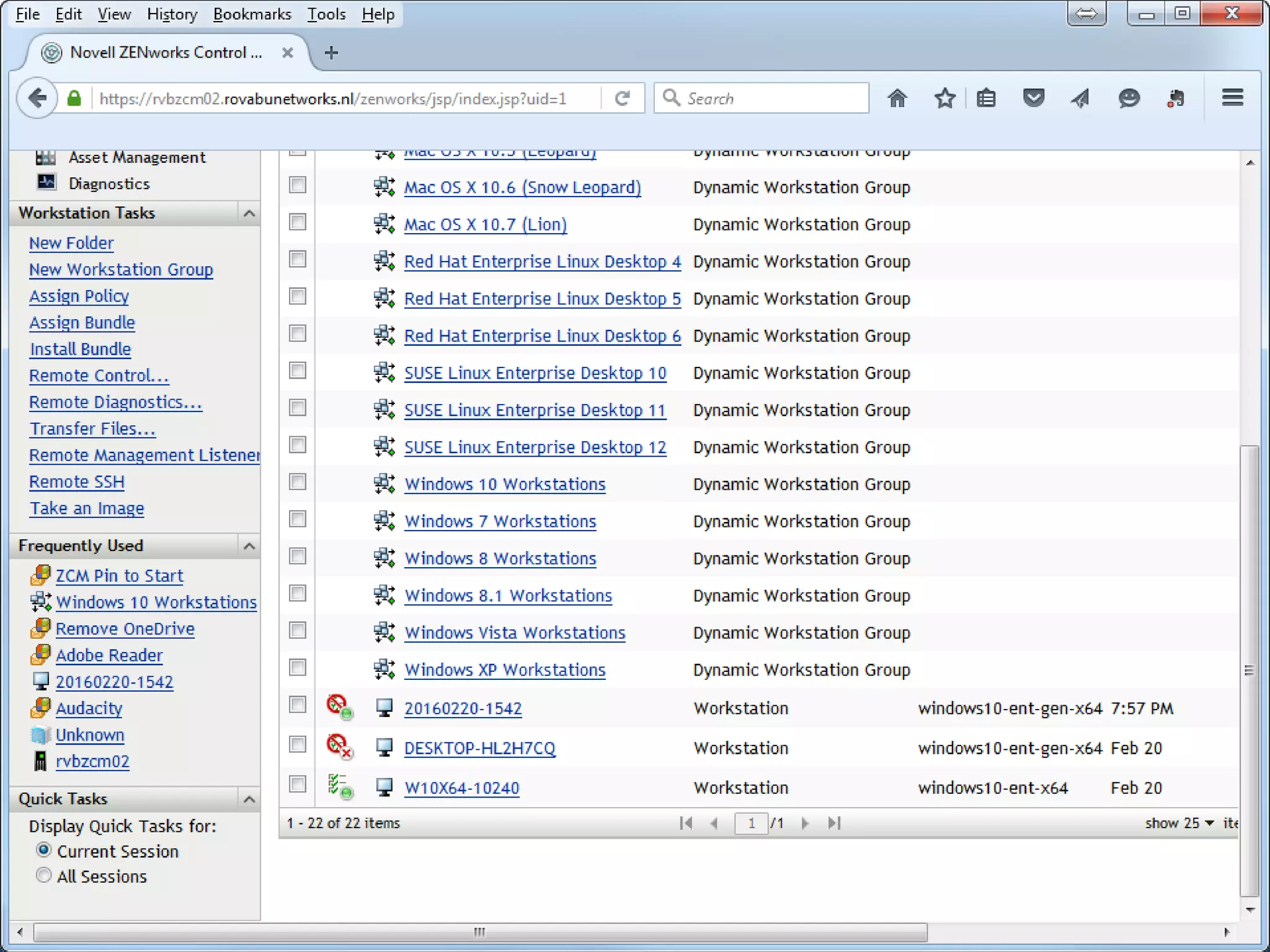The height and width of the screenshot is (952, 1270).
Task: Click the bookmark star icon
Action: 944,98
